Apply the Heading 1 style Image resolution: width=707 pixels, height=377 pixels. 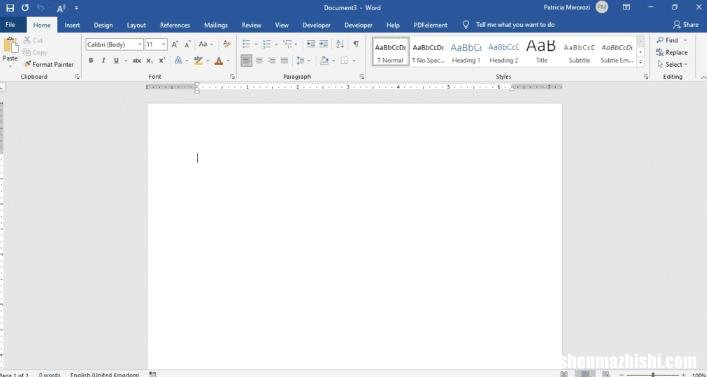[x=466, y=52]
